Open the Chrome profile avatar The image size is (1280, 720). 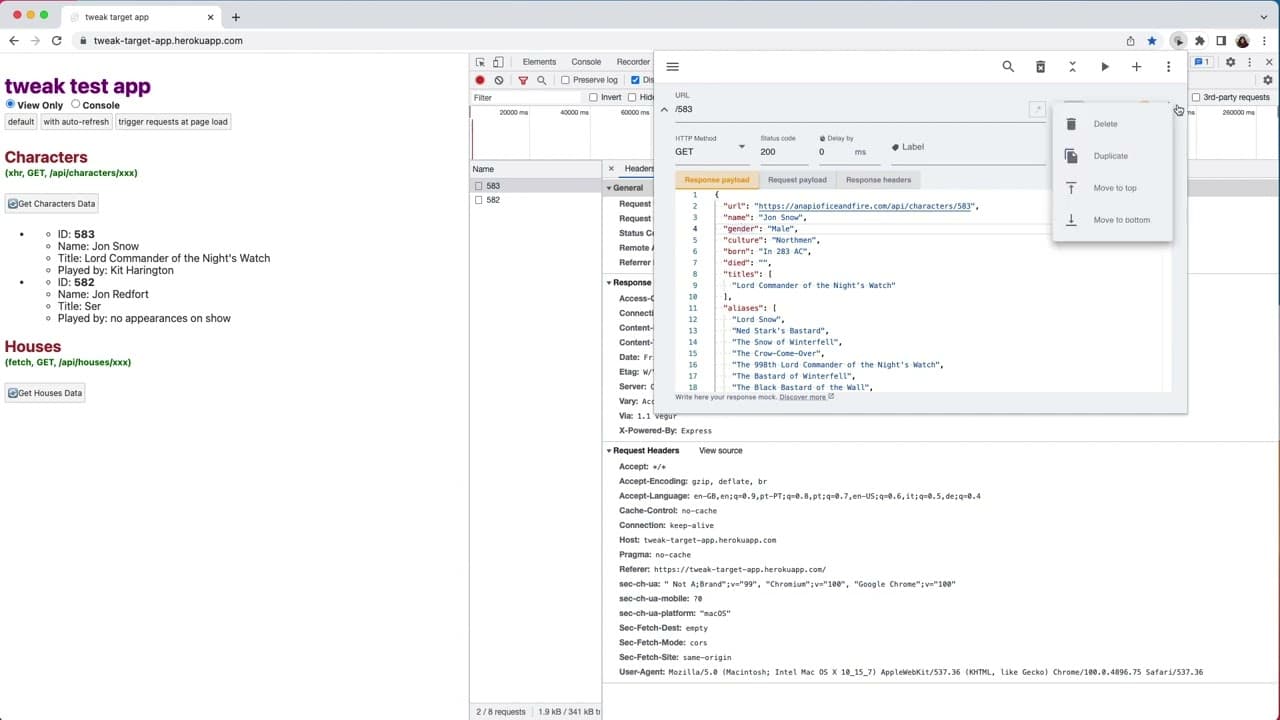[1243, 41]
